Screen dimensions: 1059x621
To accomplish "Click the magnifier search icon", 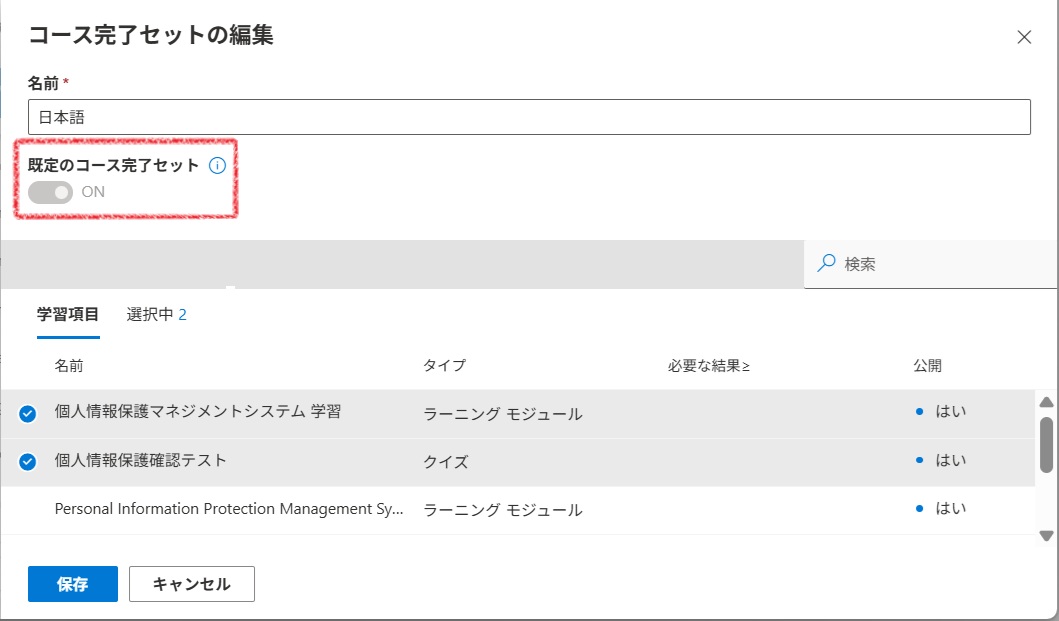I will tap(826, 264).
